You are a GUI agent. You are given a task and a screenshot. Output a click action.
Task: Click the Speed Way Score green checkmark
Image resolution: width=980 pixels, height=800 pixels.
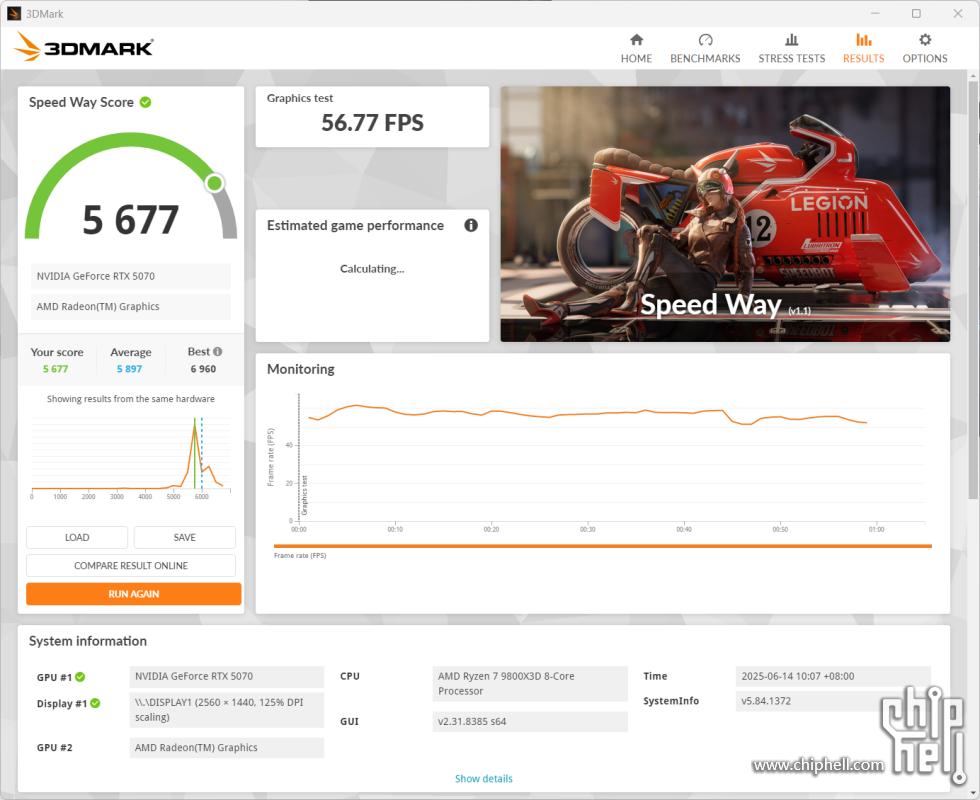coord(146,102)
